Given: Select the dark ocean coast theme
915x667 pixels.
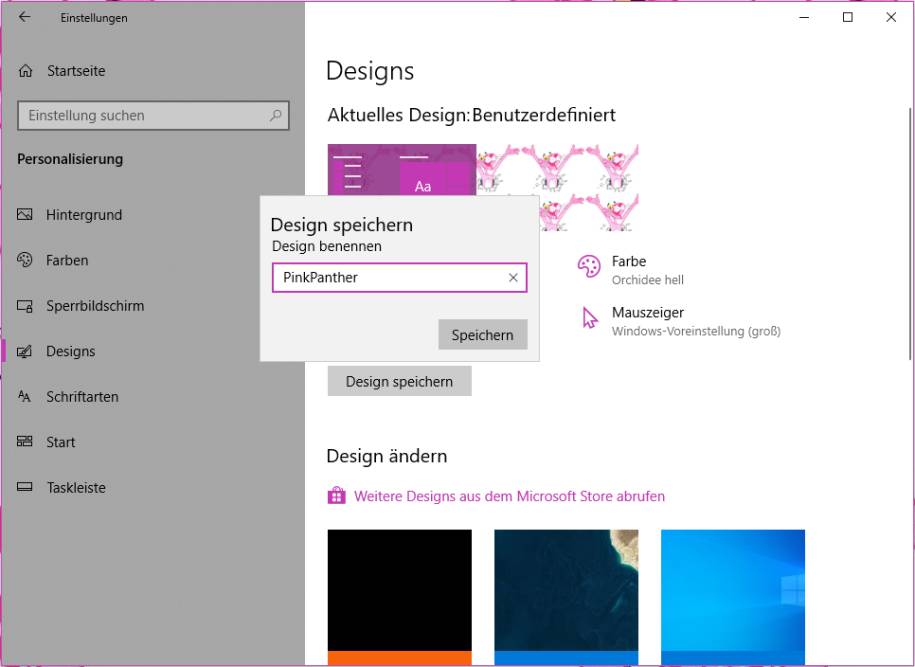Looking at the screenshot, I should (x=566, y=596).
